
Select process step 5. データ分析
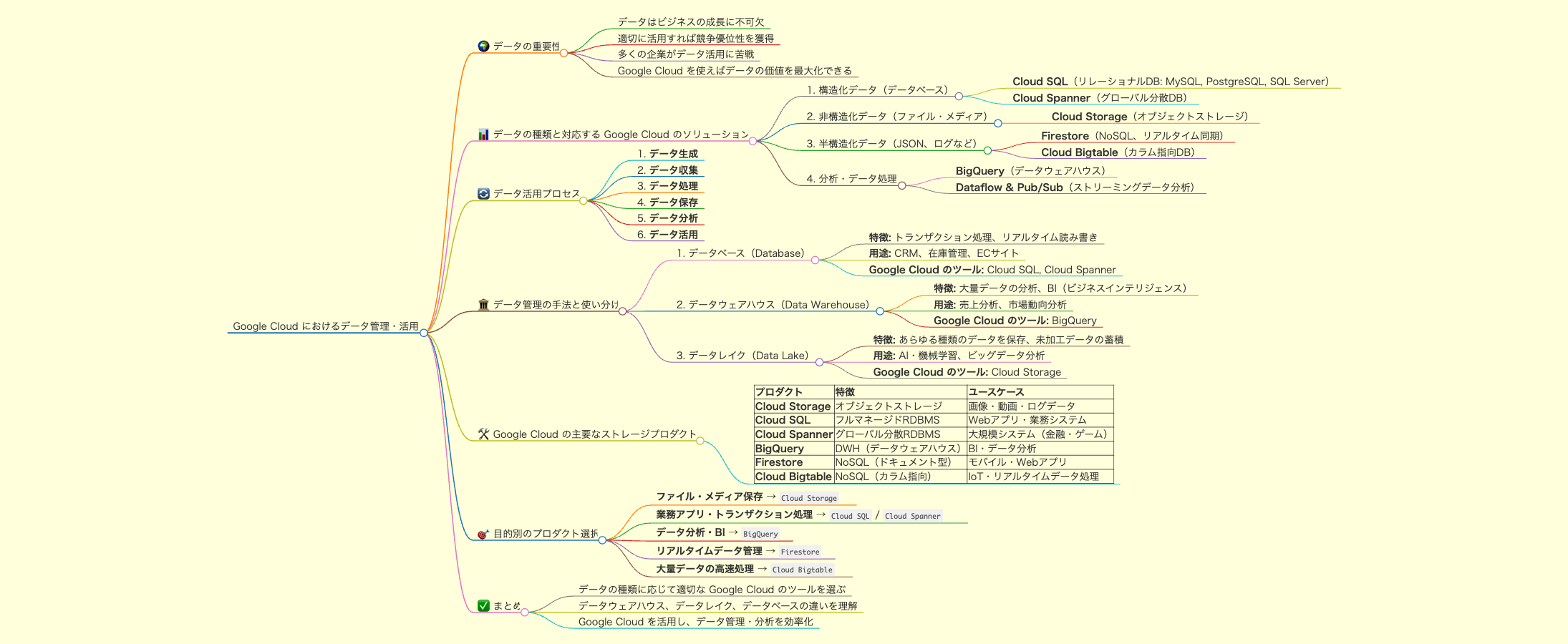click(667, 218)
